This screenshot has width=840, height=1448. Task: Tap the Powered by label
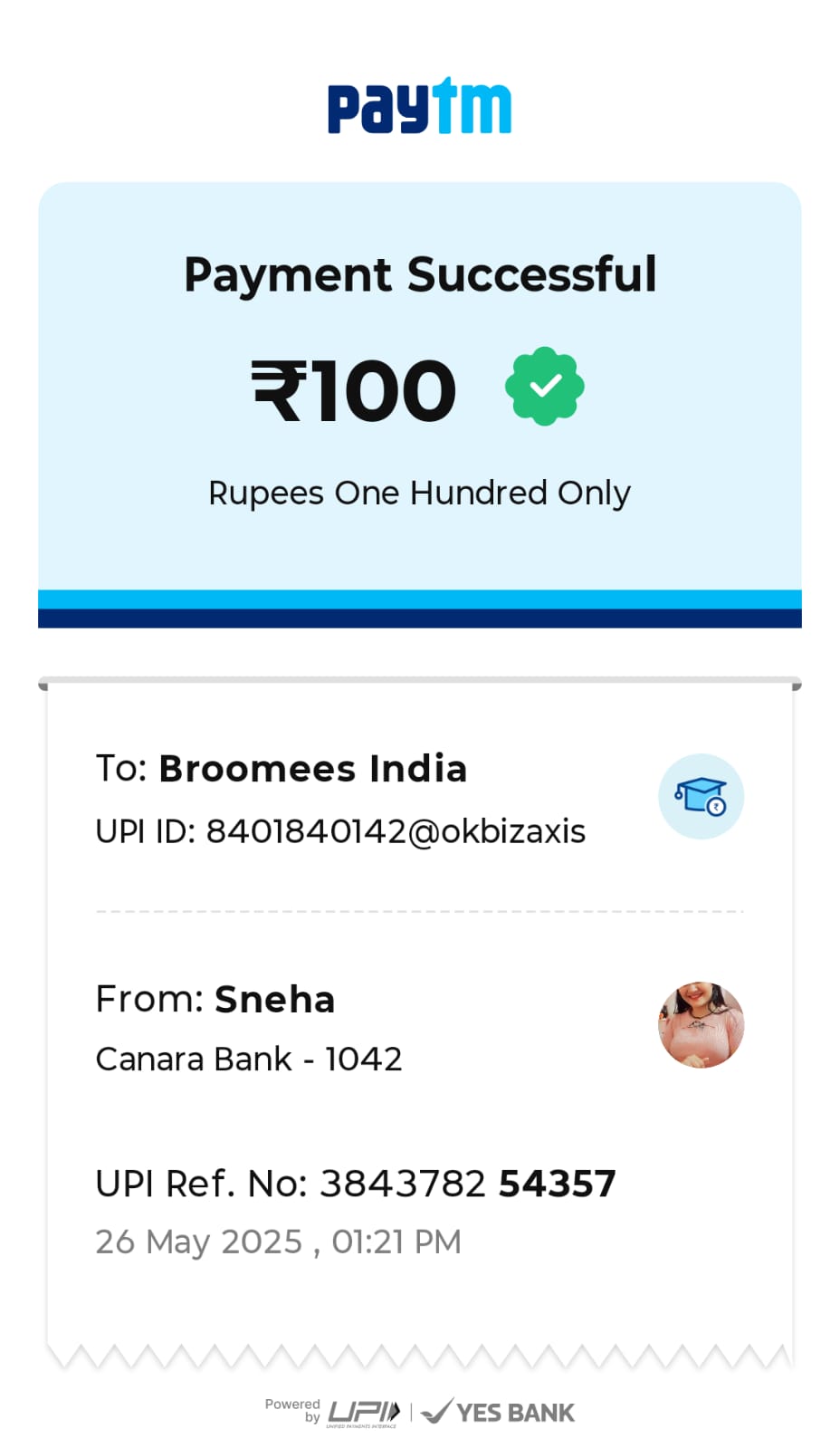tap(292, 1410)
